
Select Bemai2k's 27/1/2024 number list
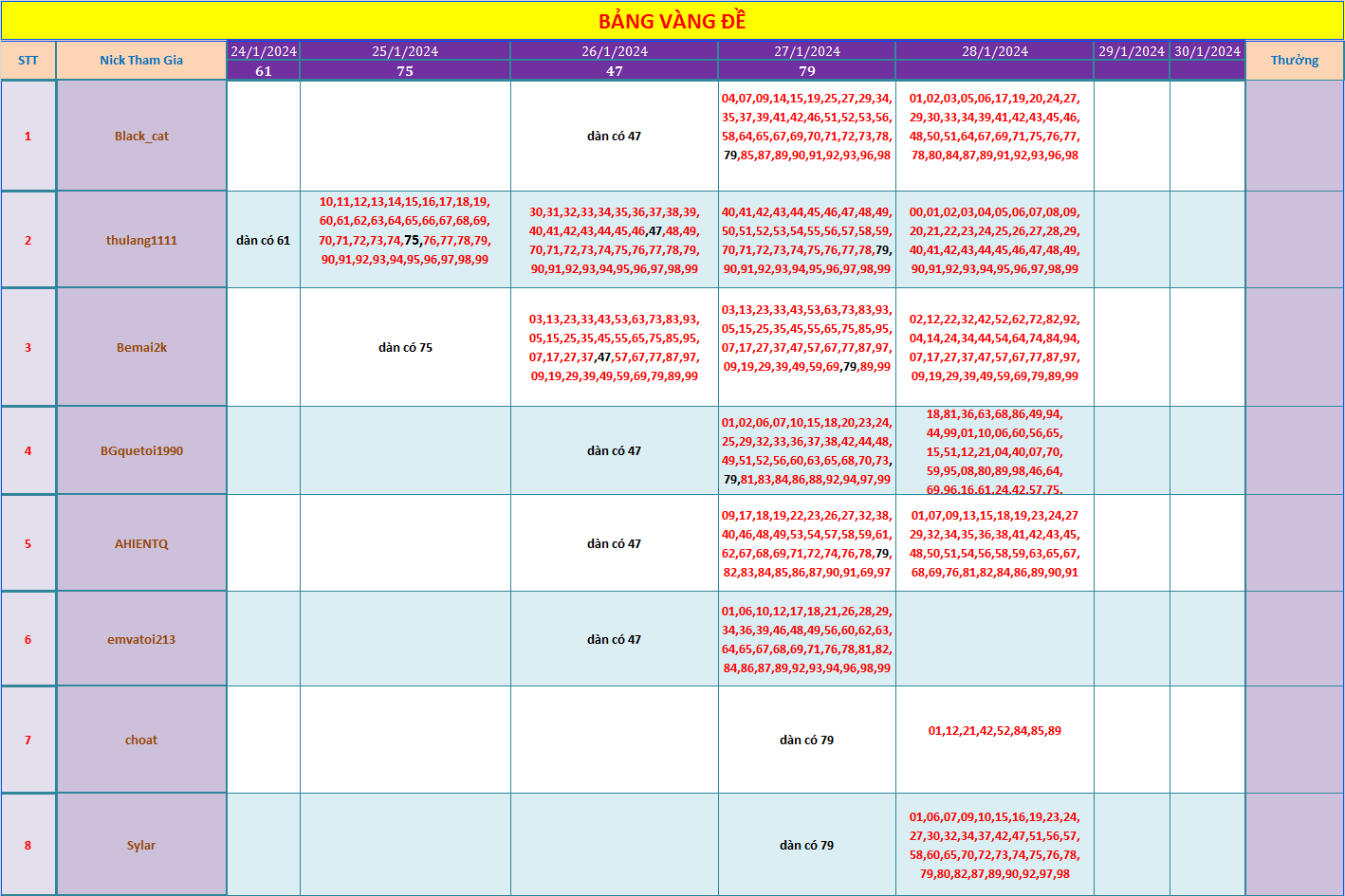(x=807, y=338)
